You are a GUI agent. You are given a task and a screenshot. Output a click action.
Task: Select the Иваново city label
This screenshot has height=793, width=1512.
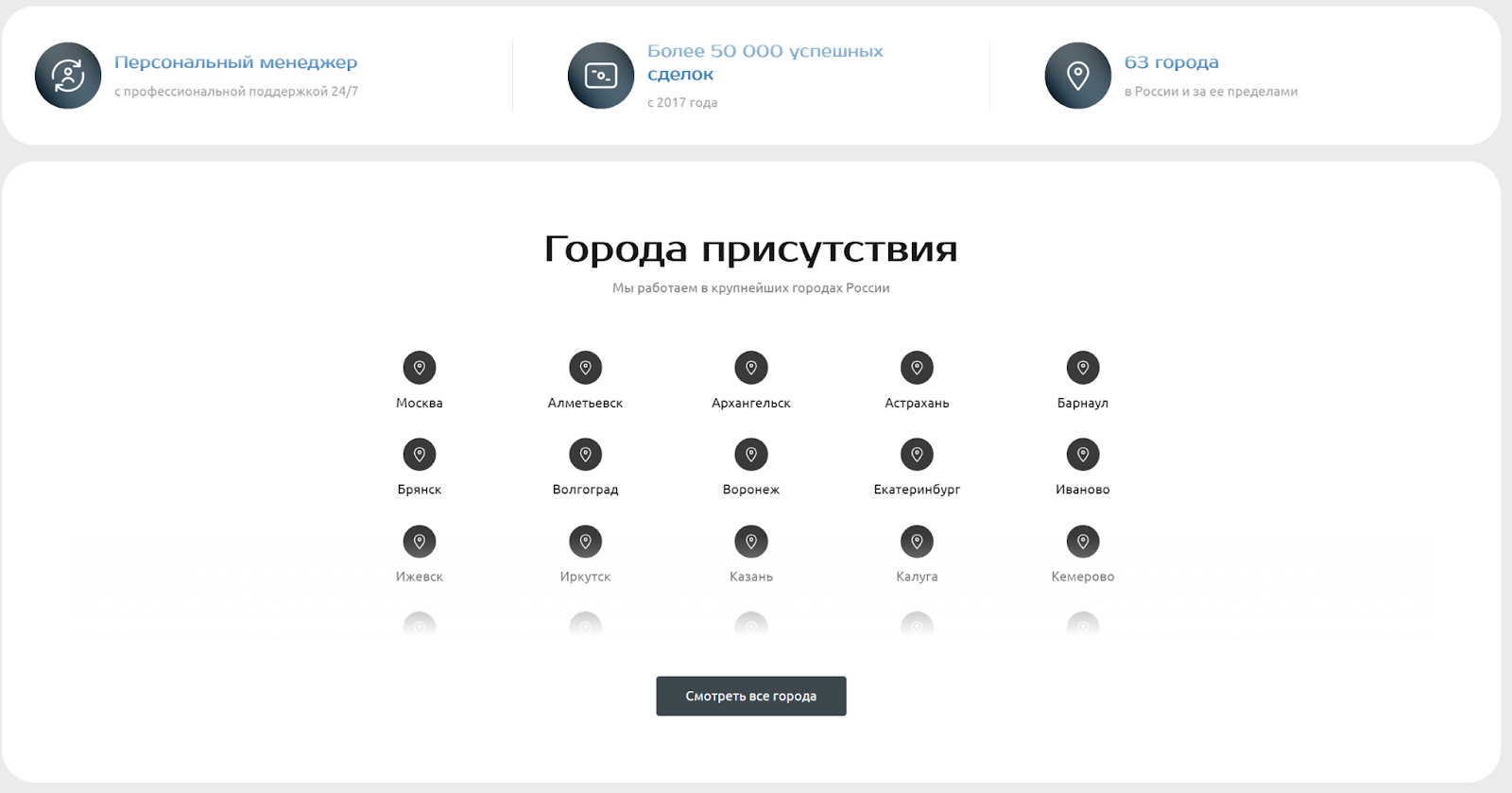pyautogui.click(x=1083, y=490)
